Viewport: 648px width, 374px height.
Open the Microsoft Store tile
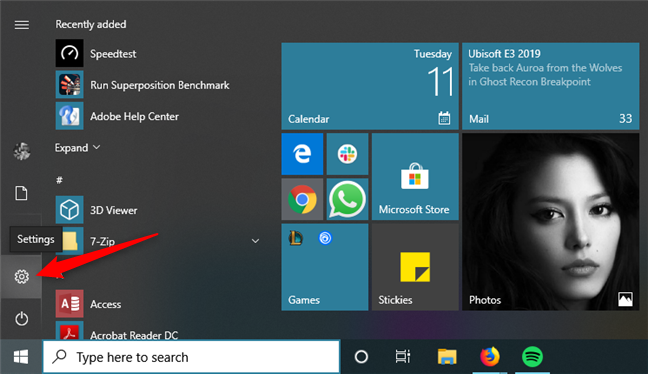pyautogui.click(x=415, y=176)
